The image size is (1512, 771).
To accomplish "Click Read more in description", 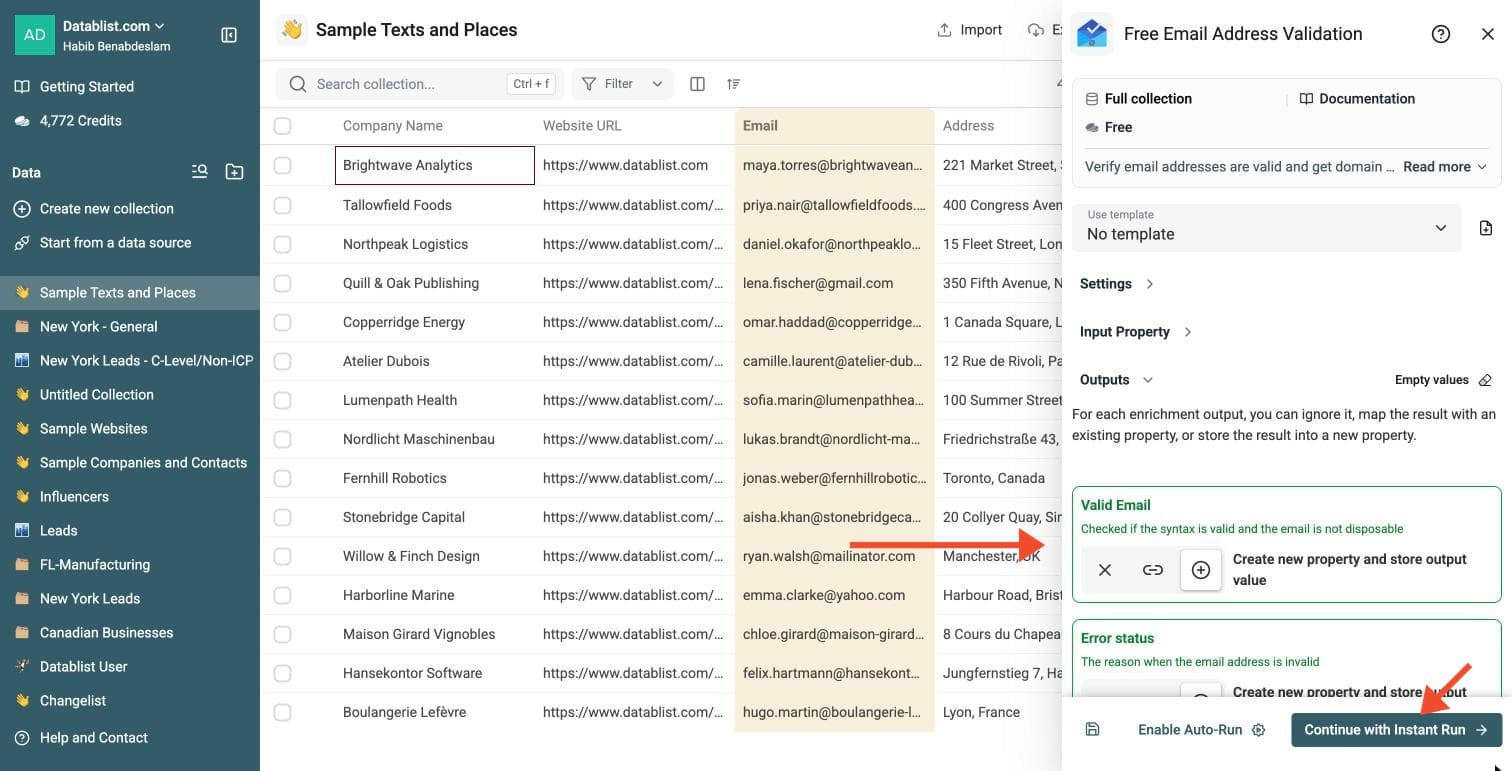I will 1445,167.
